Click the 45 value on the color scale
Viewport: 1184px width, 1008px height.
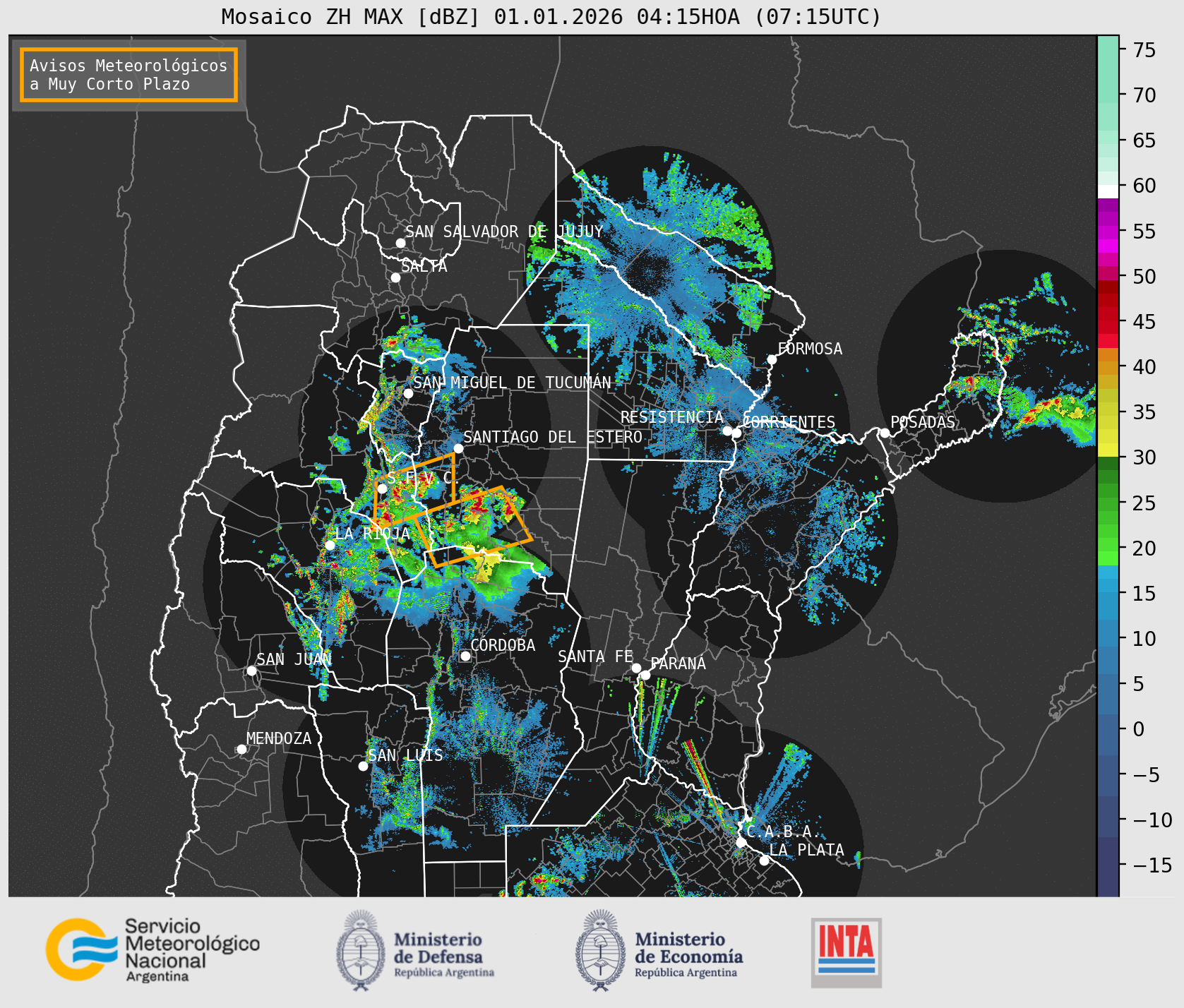tap(1144, 322)
